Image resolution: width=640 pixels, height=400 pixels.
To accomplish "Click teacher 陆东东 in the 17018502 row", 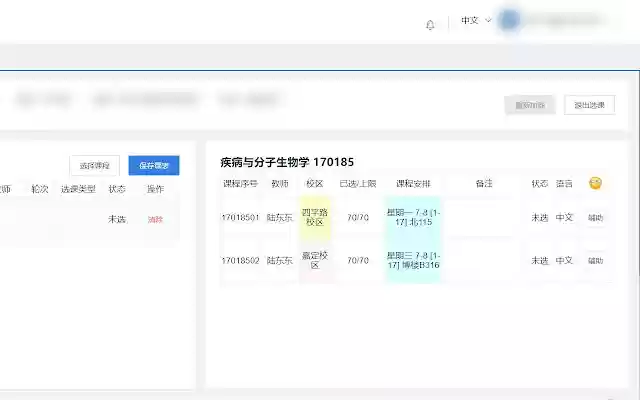I will tap(280, 260).
